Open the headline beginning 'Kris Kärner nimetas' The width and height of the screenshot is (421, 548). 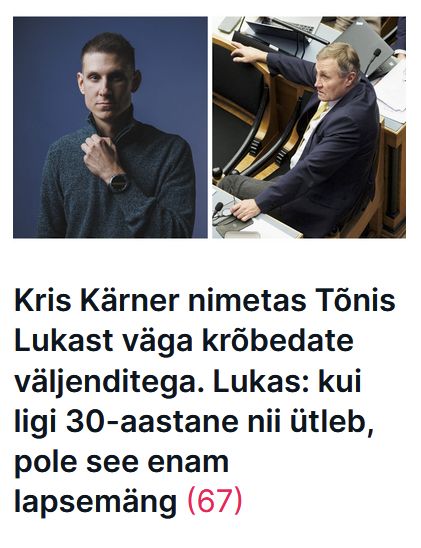click(x=204, y=401)
